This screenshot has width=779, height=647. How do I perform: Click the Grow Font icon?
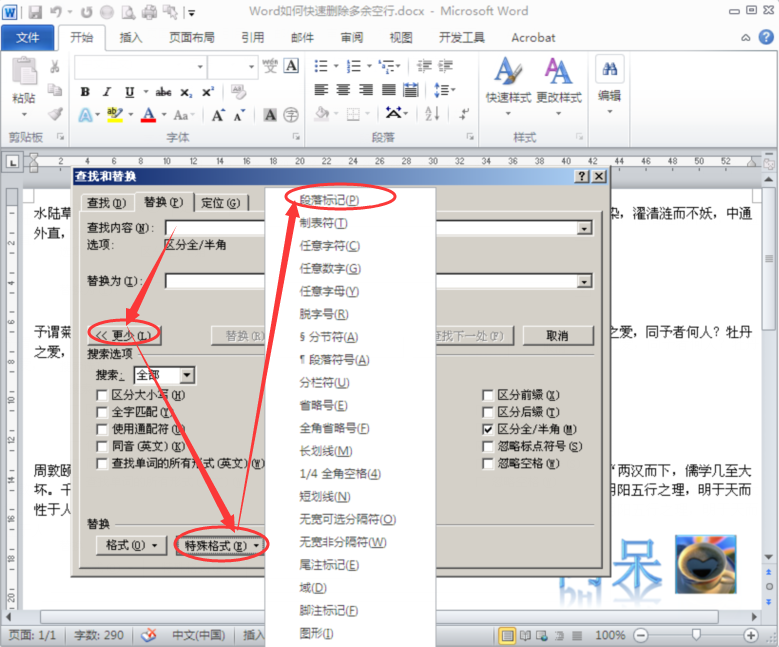click(x=218, y=115)
